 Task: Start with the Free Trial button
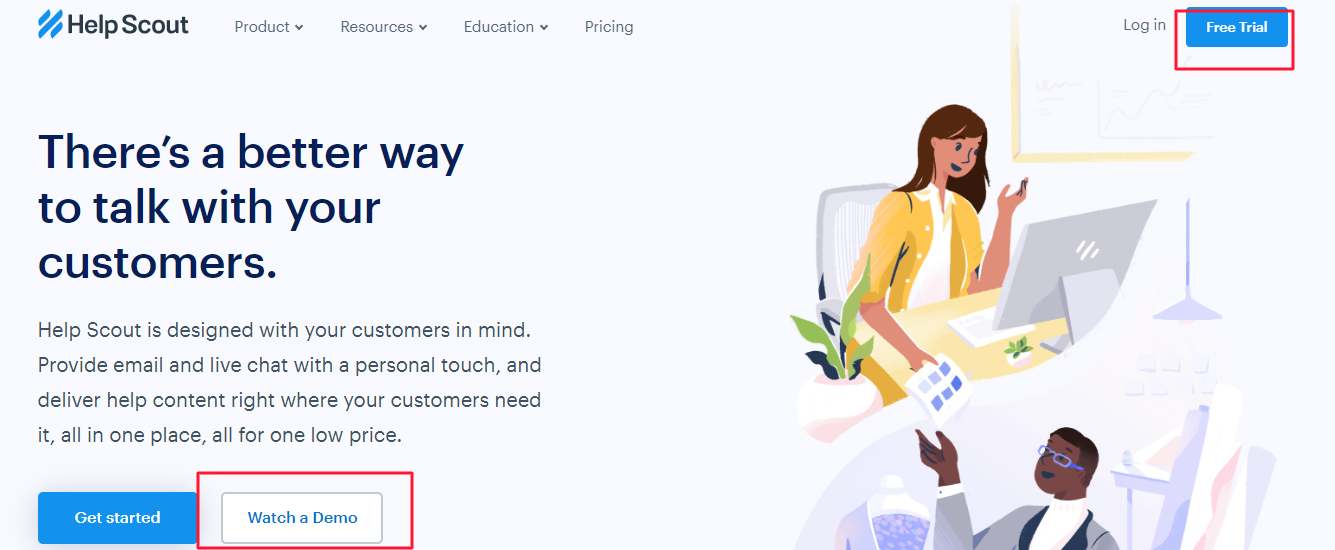[x=1237, y=27]
